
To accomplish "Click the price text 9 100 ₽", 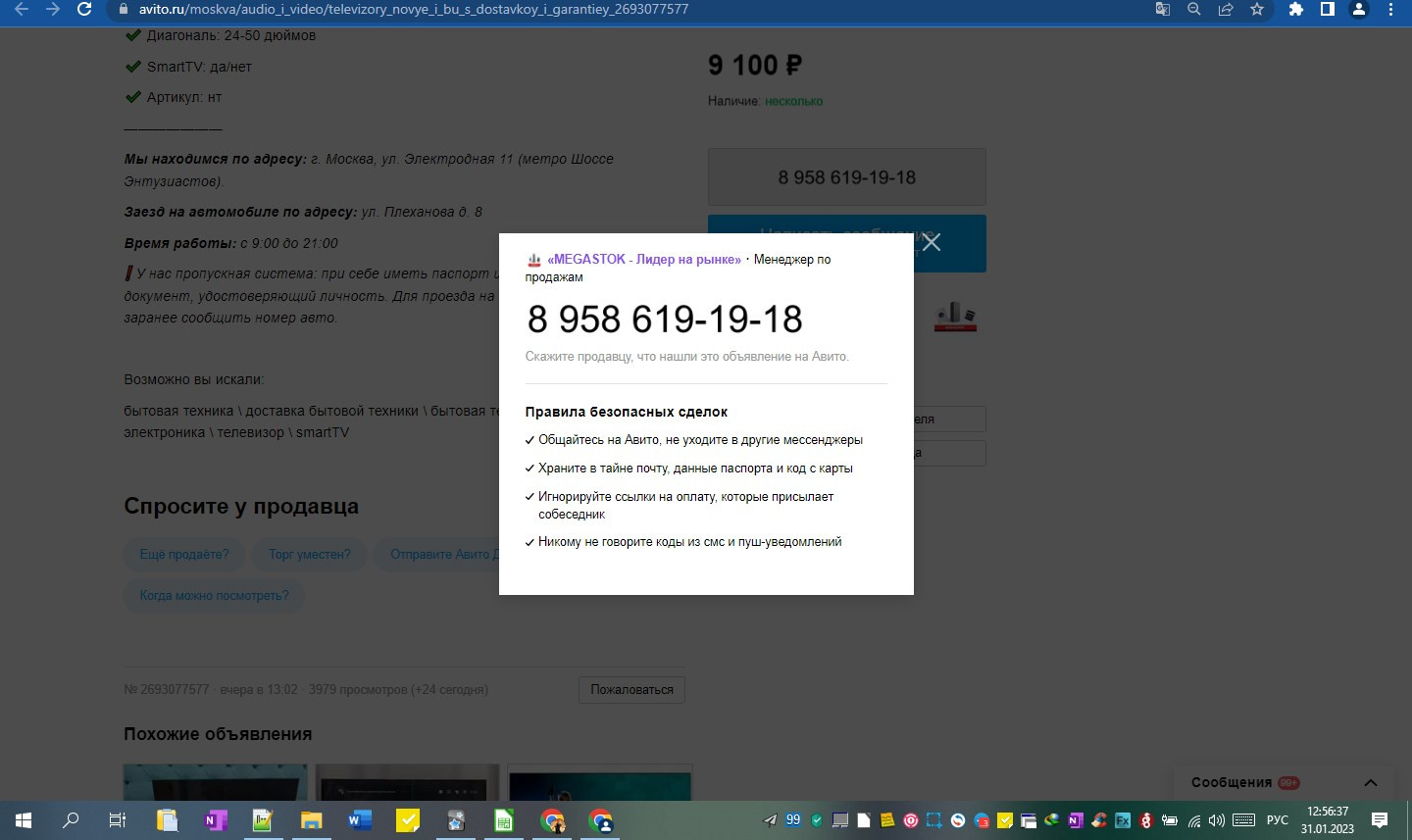I will (x=755, y=66).
